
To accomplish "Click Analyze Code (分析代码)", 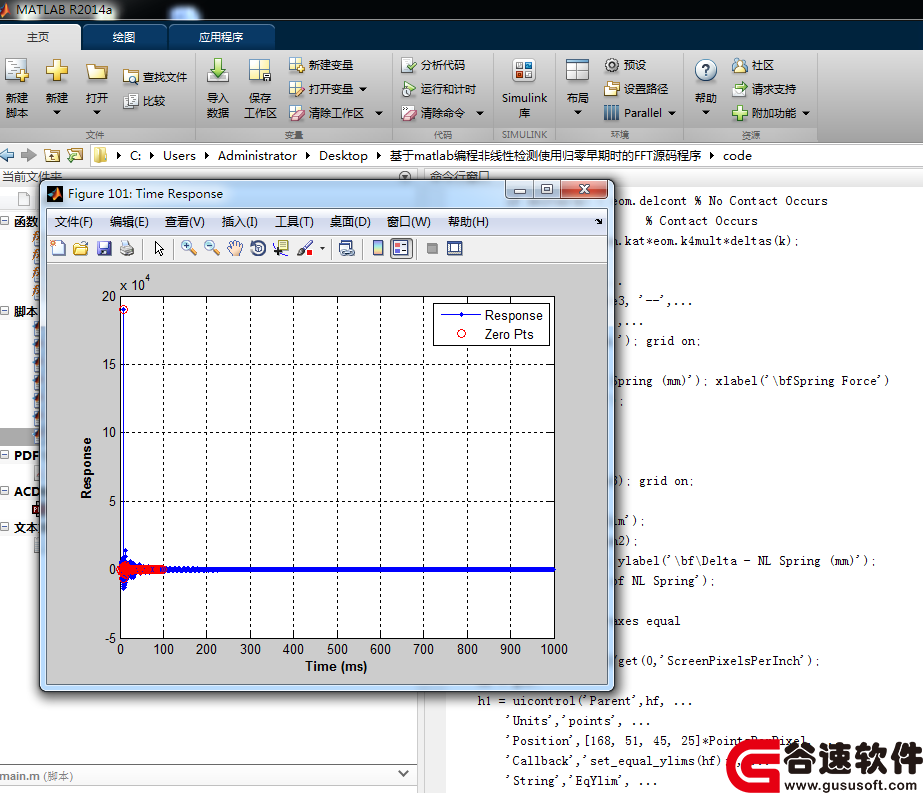I will tap(433, 65).
